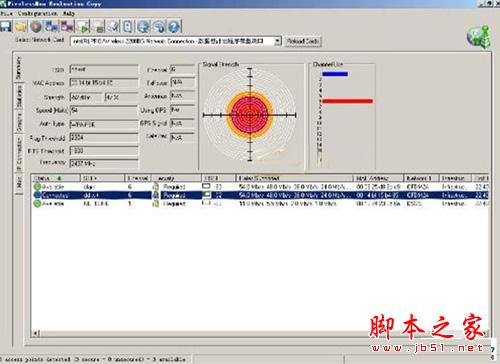This screenshot has width=500, height=364.
Task: Click the blue channel 1 usage bar
Action: 335,74
